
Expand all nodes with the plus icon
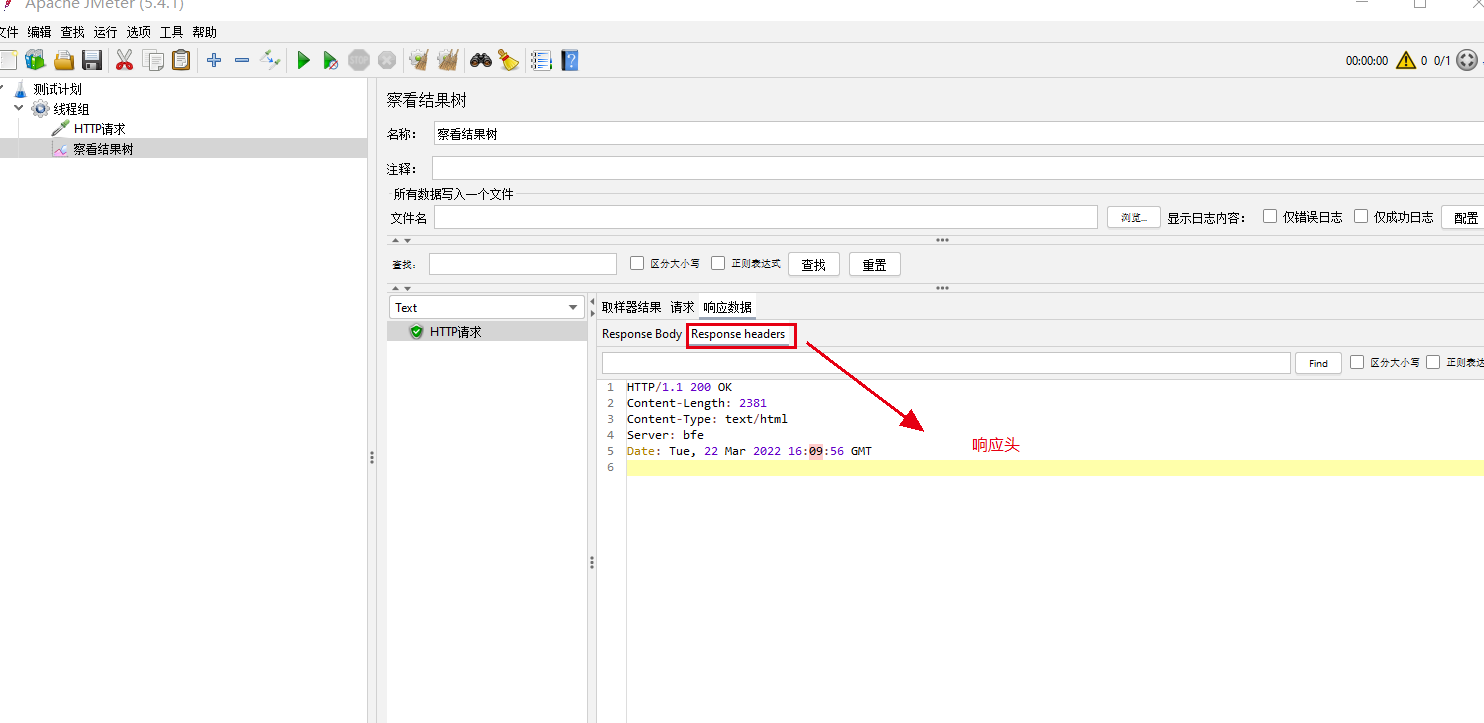click(x=213, y=60)
